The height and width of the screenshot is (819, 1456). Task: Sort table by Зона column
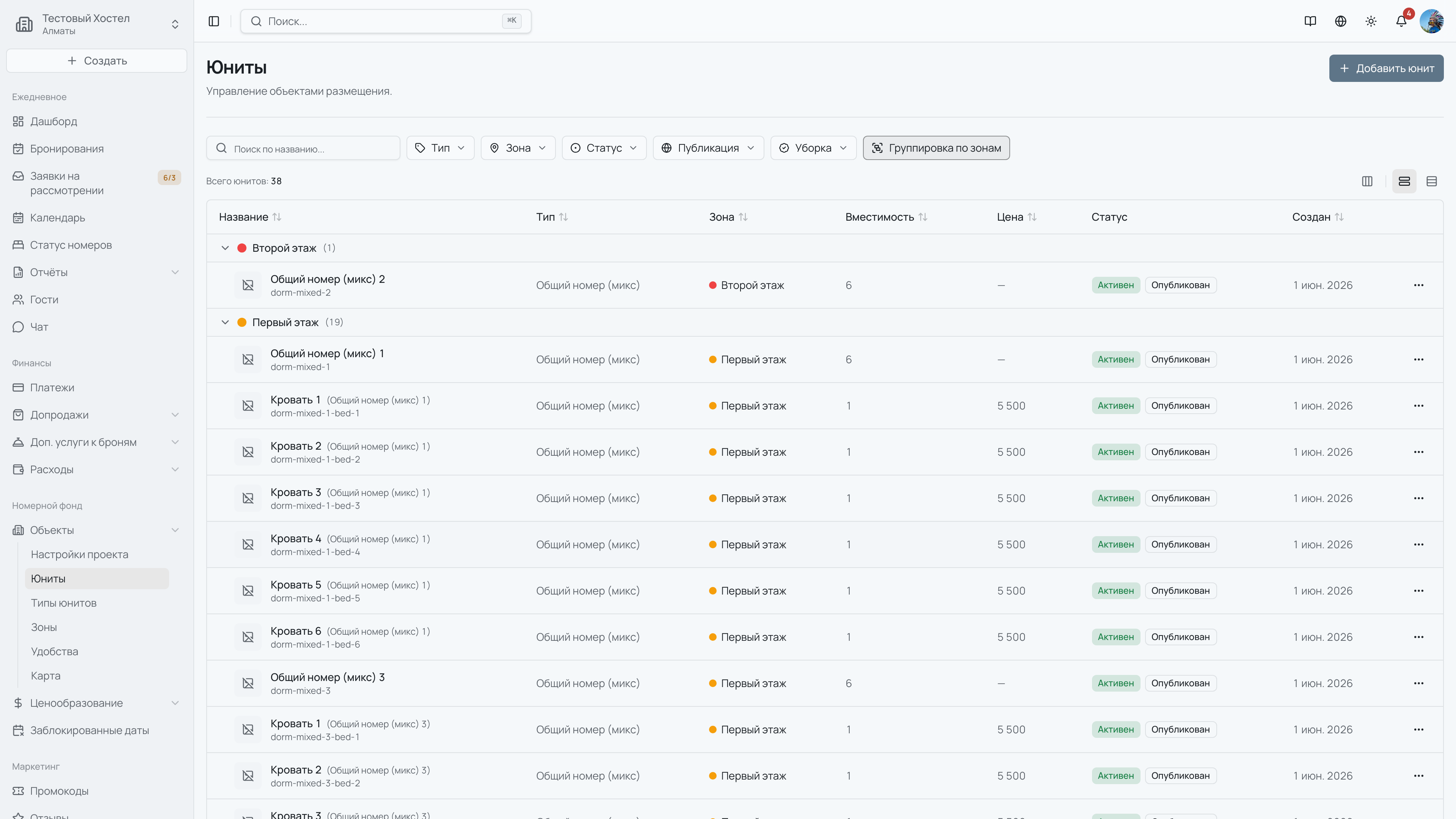(728, 217)
